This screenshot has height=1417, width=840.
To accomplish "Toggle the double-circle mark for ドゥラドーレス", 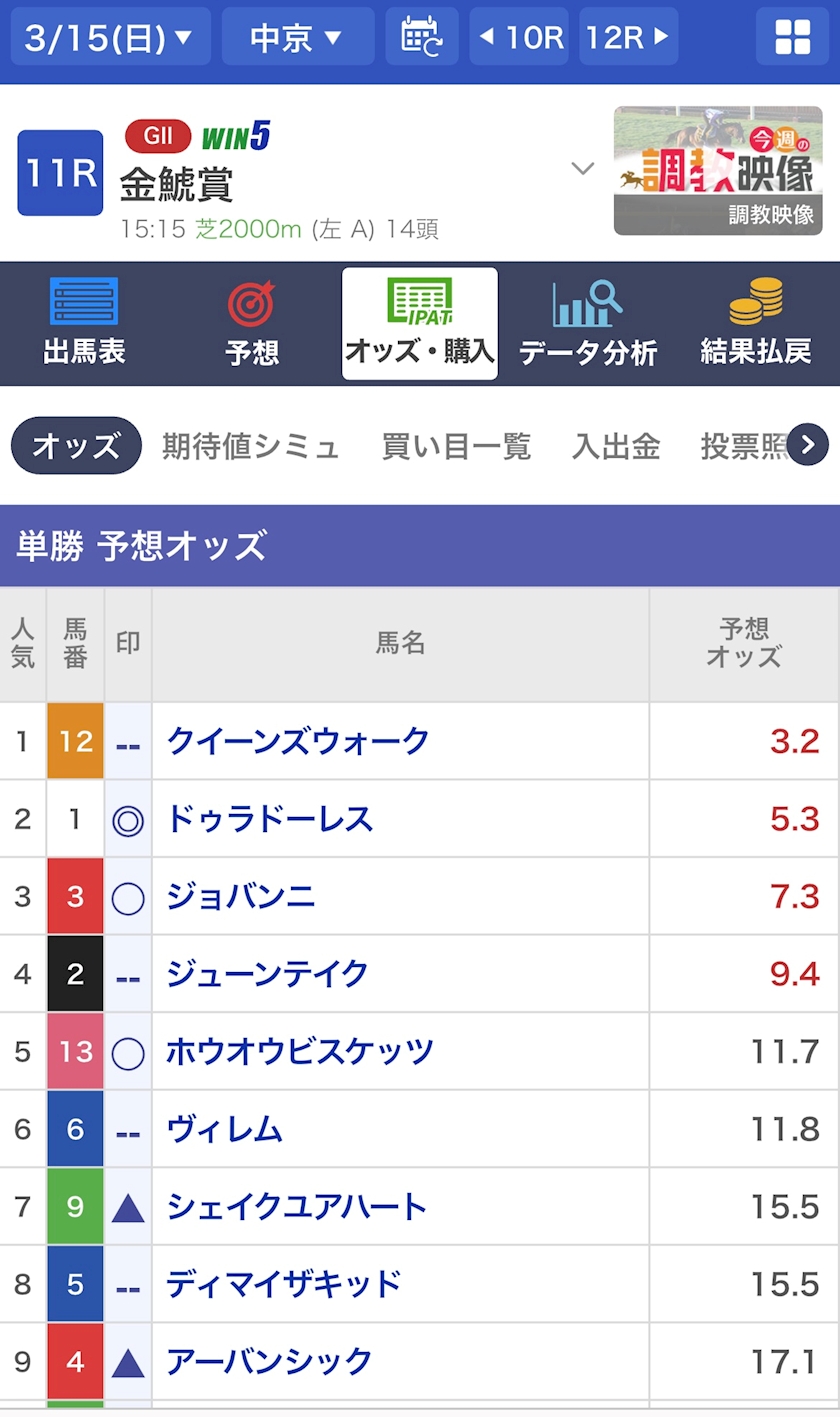I will pyautogui.click(x=128, y=820).
